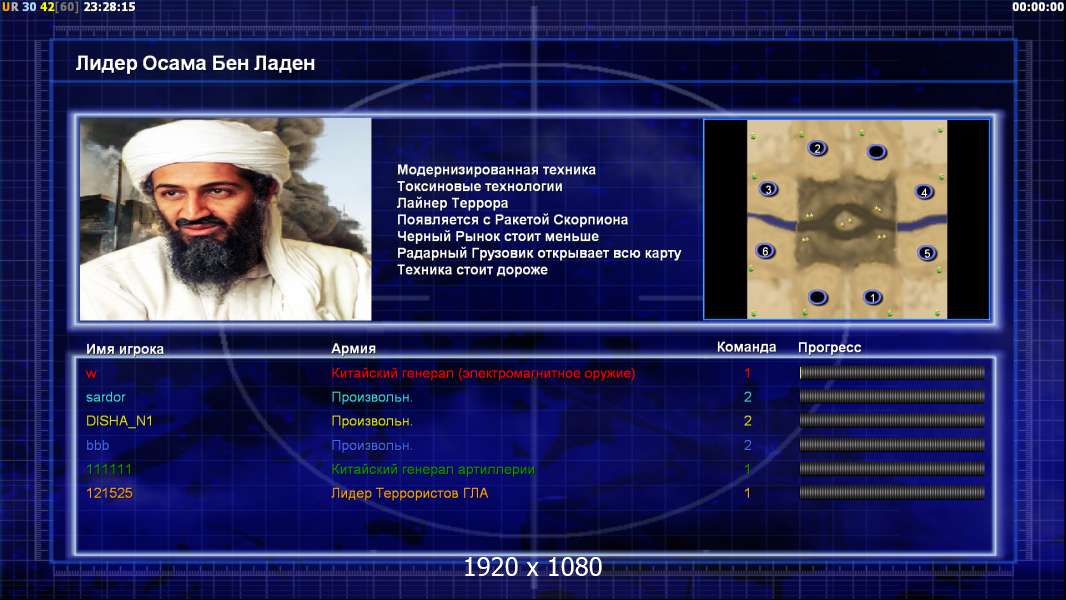The height and width of the screenshot is (600, 1066).
Task: Click start position marker 5 on map
Action: [x=927, y=253]
